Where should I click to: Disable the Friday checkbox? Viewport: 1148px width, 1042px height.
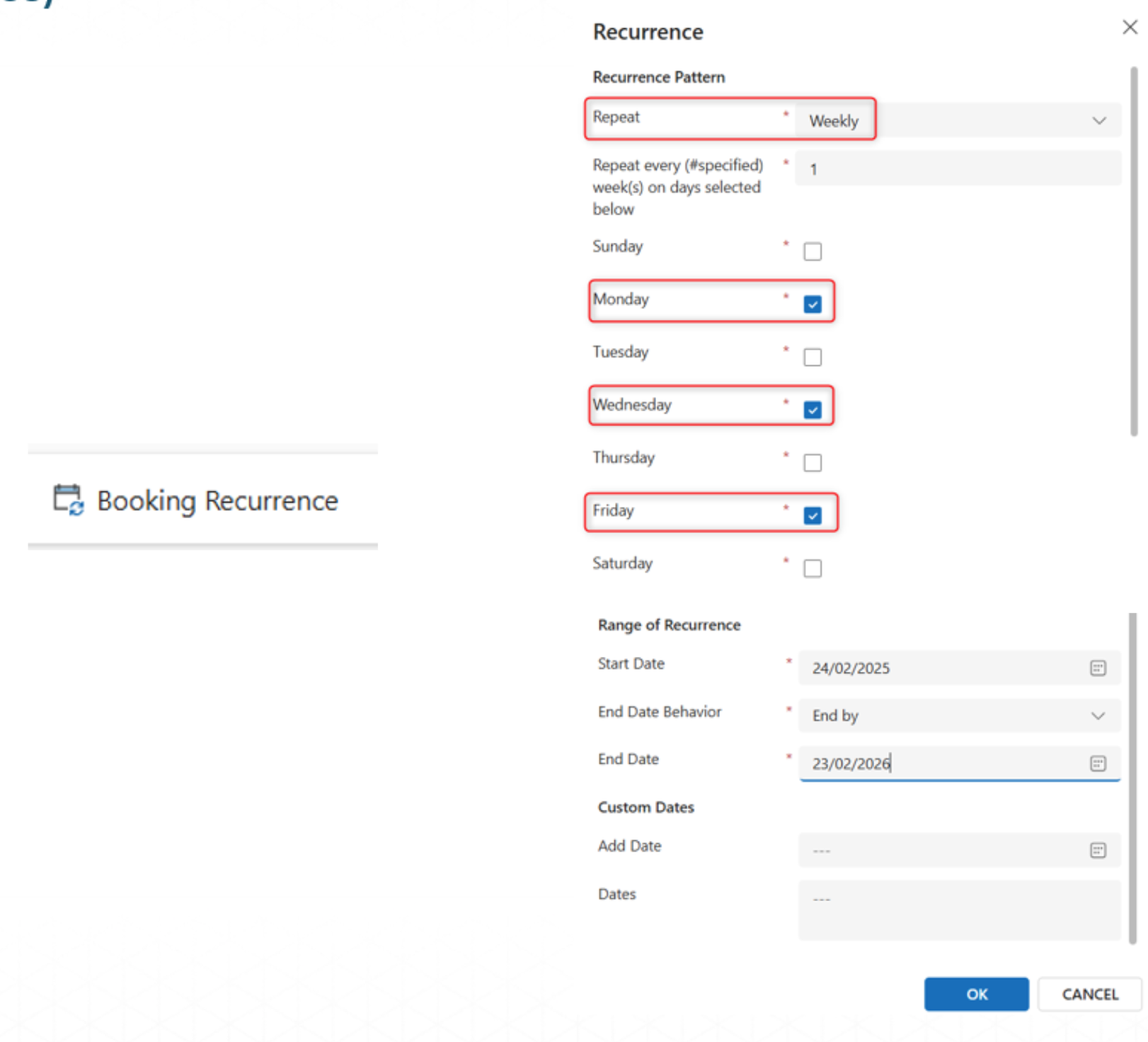[x=813, y=515]
